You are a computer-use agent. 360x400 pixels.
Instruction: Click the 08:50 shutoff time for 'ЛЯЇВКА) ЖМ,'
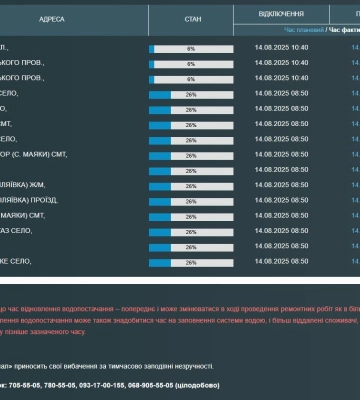tap(281, 185)
